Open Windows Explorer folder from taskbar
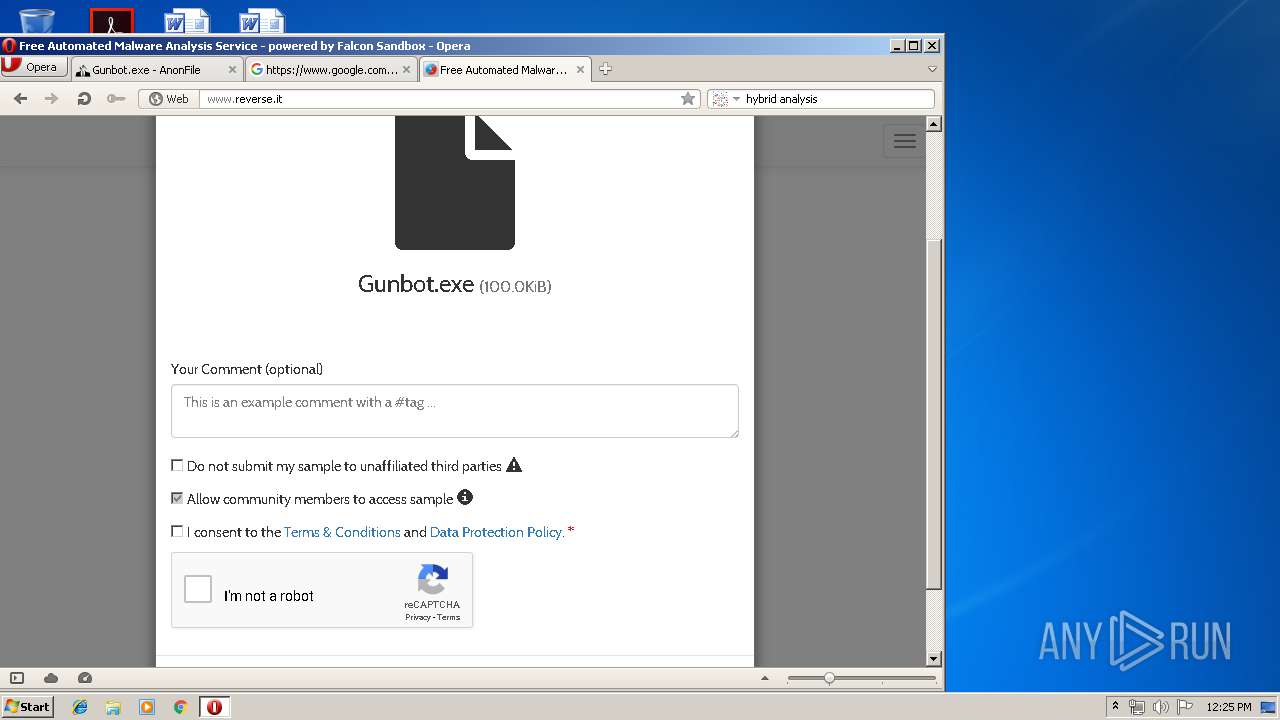1280x720 pixels. click(x=113, y=707)
